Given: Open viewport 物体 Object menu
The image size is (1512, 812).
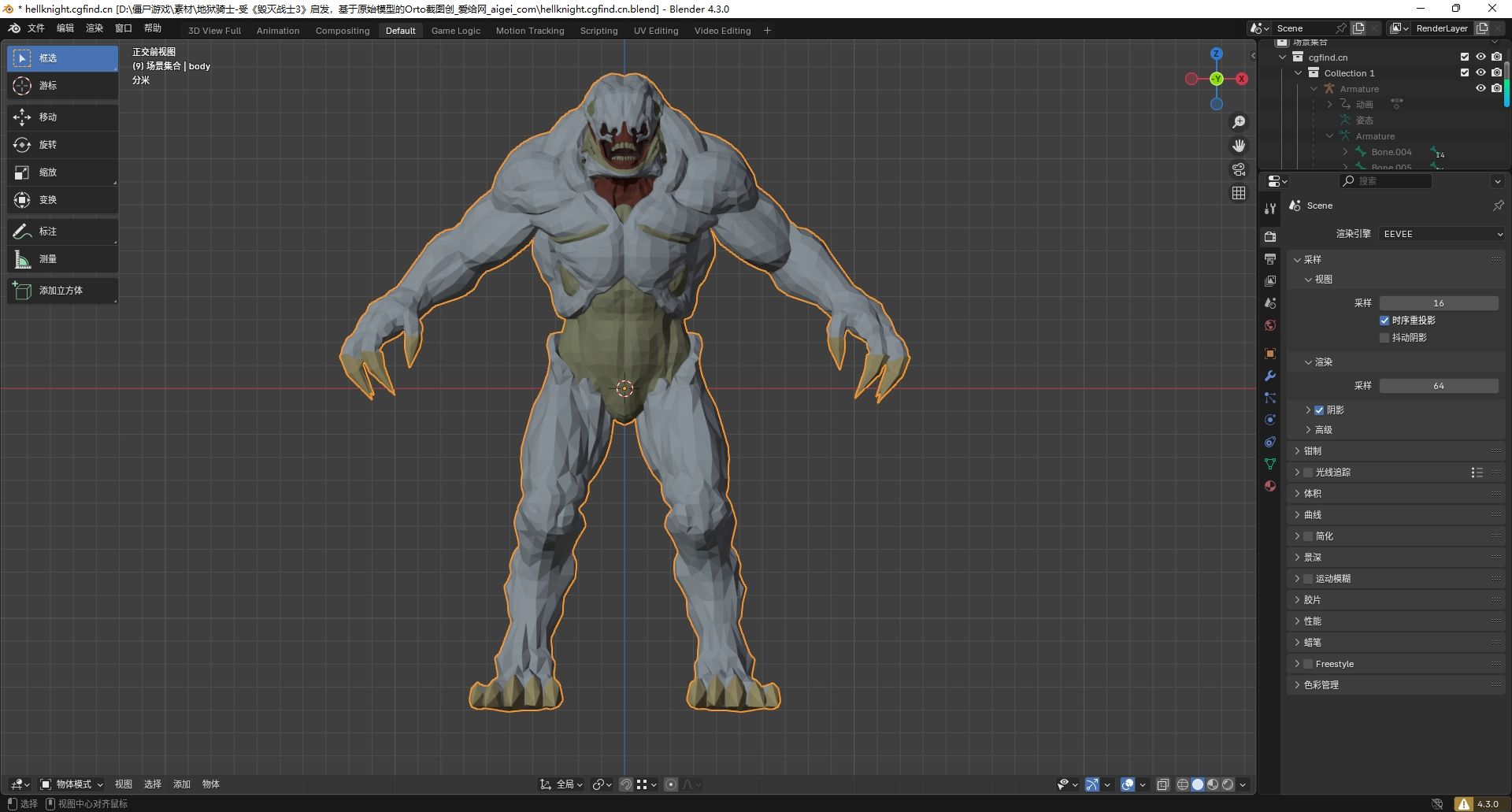Looking at the screenshot, I should tap(211, 784).
